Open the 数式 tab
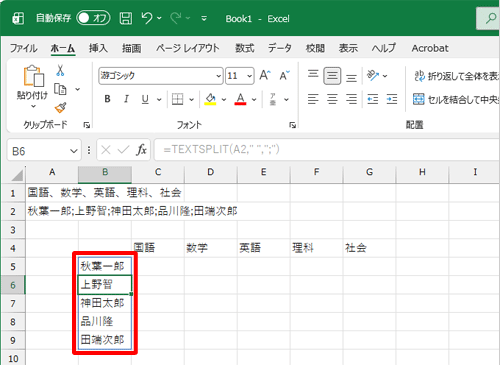Screen dimensions: 500x365 click(245, 48)
